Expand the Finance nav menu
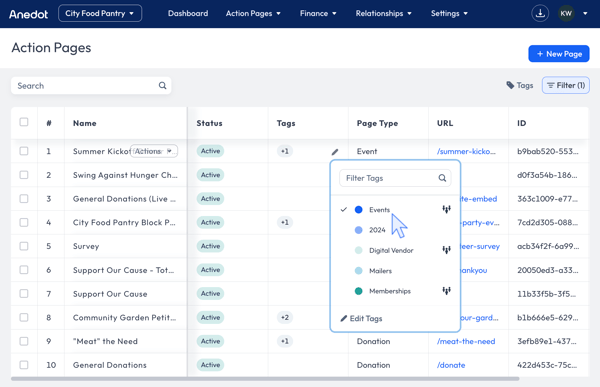Screen dimensions: 600x387 pyautogui.click(x=318, y=13)
